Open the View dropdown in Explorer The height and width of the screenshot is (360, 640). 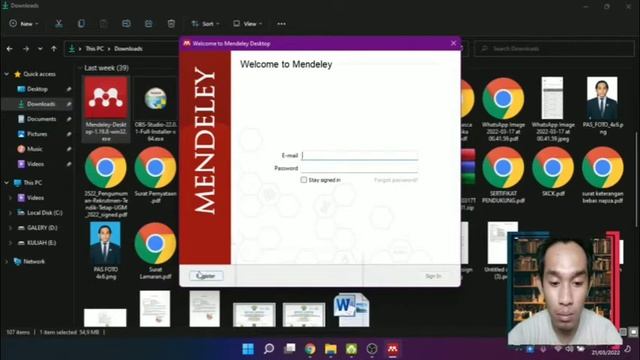[x=247, y=24]
